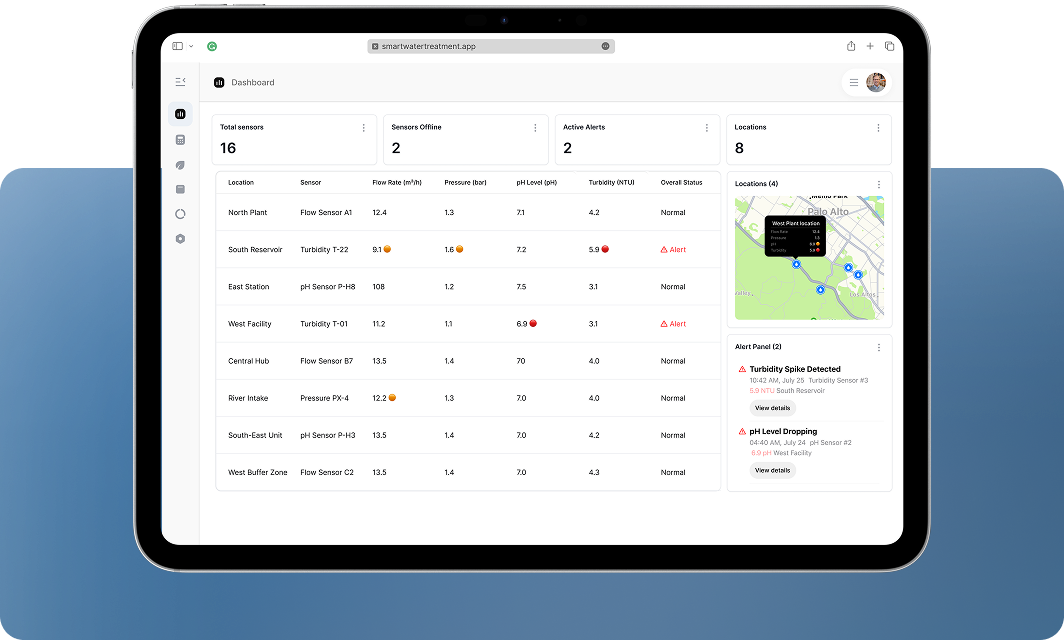This screenshot has width=1064, height=640.
Task: Open the dashboard chart icon in sidebar
Action: 180,114
